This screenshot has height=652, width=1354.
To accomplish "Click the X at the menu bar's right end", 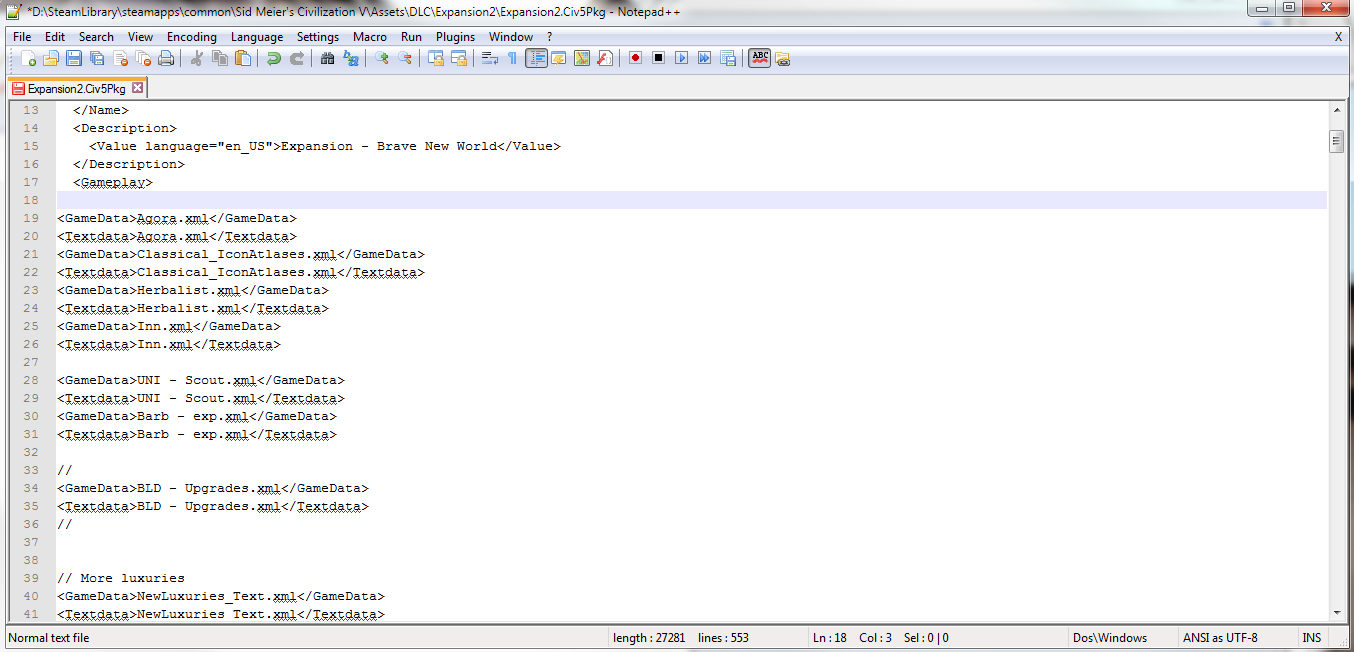I will 1338,37.
